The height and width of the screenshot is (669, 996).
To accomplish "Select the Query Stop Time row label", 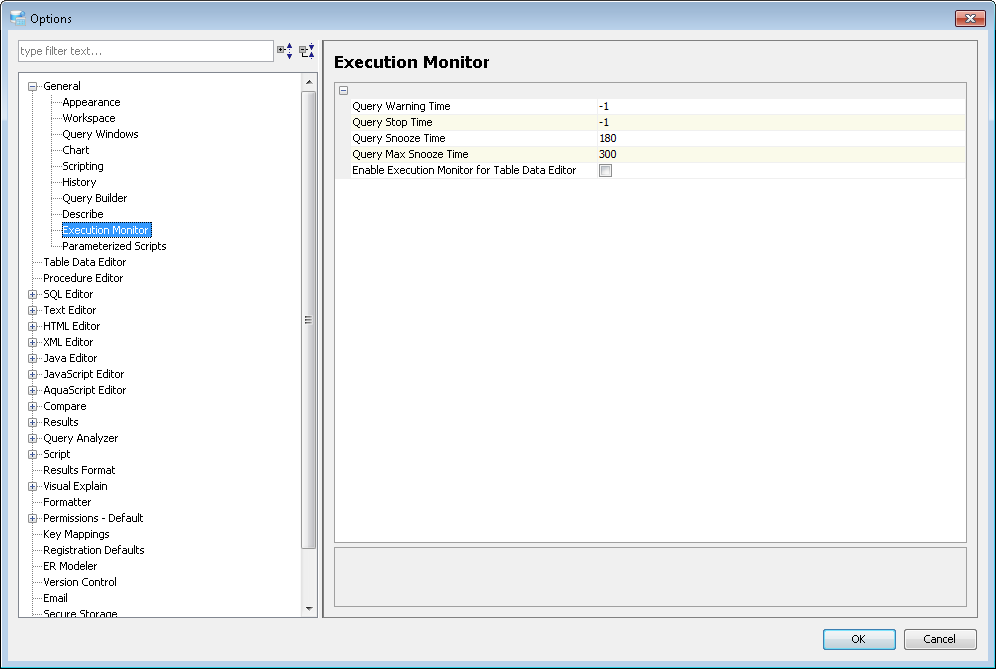I will pos(392,122).
